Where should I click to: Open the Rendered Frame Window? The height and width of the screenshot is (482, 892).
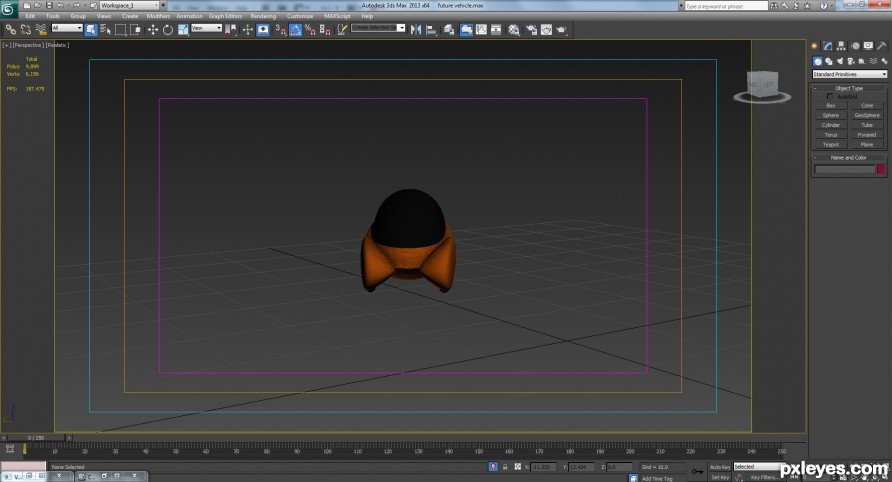[546, 30]
